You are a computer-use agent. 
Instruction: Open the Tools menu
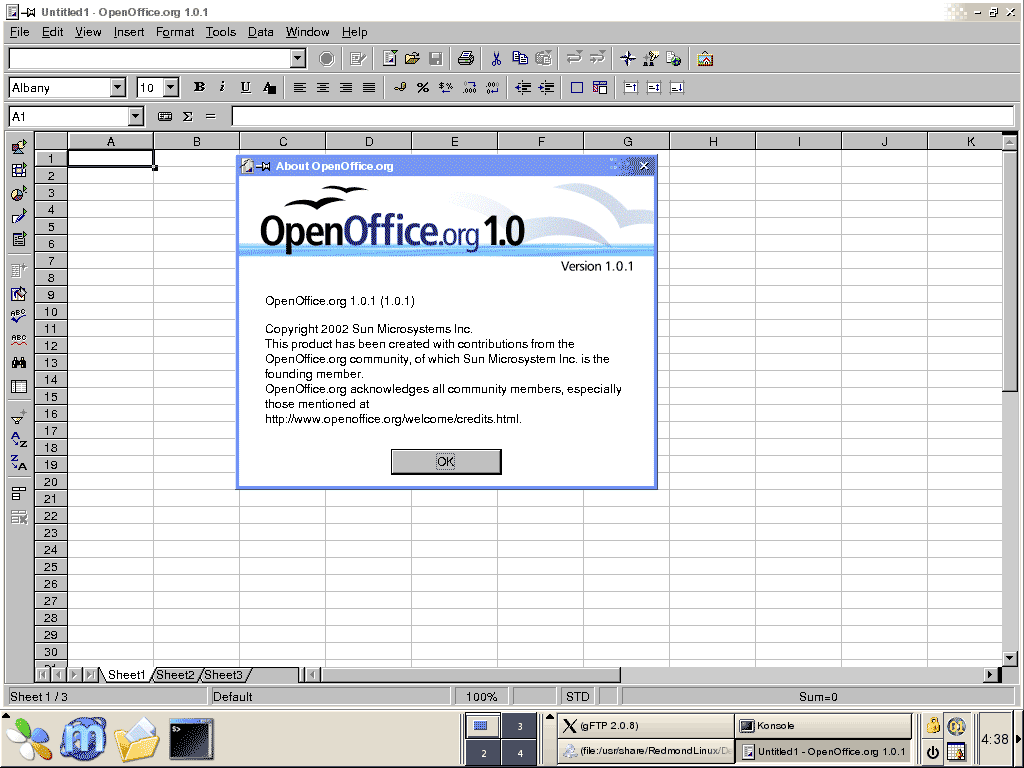[221, 31]
